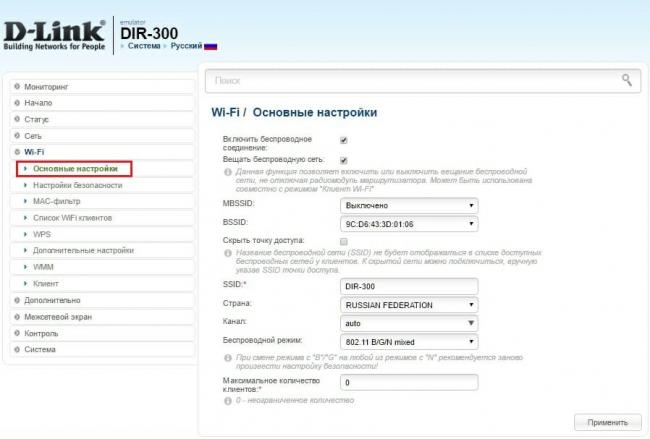This screenshot has width=650, height=439.
Task: Click gear icon next to Мониторинг
Action: [17, 87]
